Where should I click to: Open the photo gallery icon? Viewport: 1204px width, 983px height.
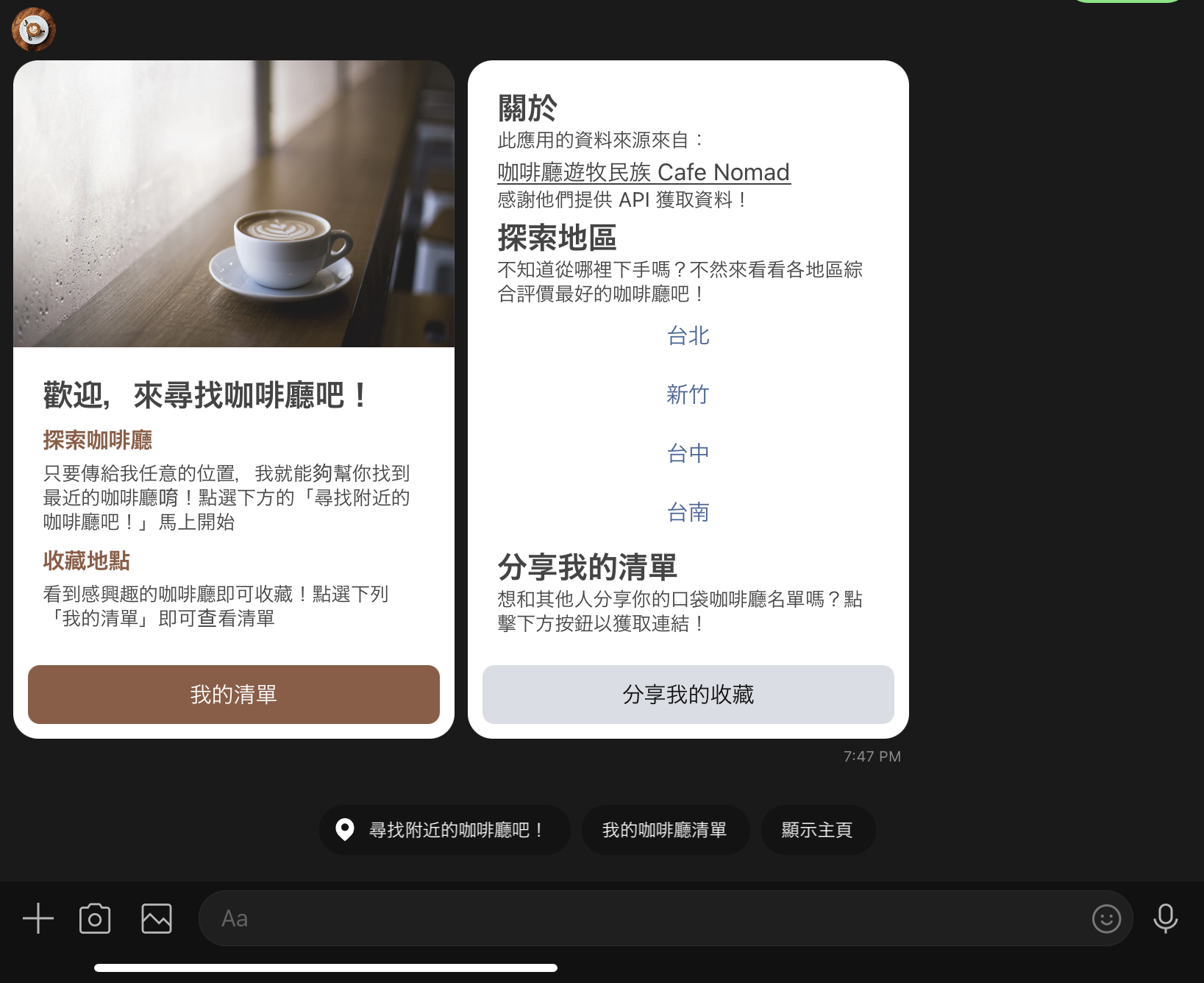tap(157, 918)
